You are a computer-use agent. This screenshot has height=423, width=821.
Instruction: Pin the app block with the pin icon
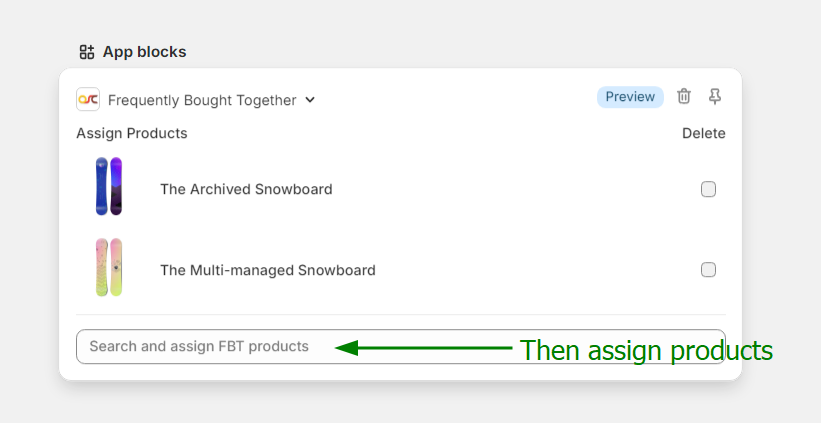[x=715, y=96]
